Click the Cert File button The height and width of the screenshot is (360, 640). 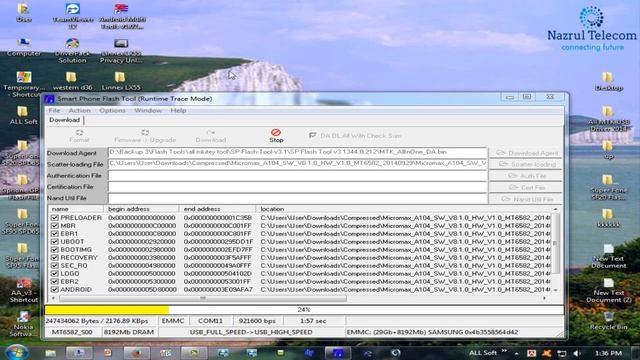(527, 187)
